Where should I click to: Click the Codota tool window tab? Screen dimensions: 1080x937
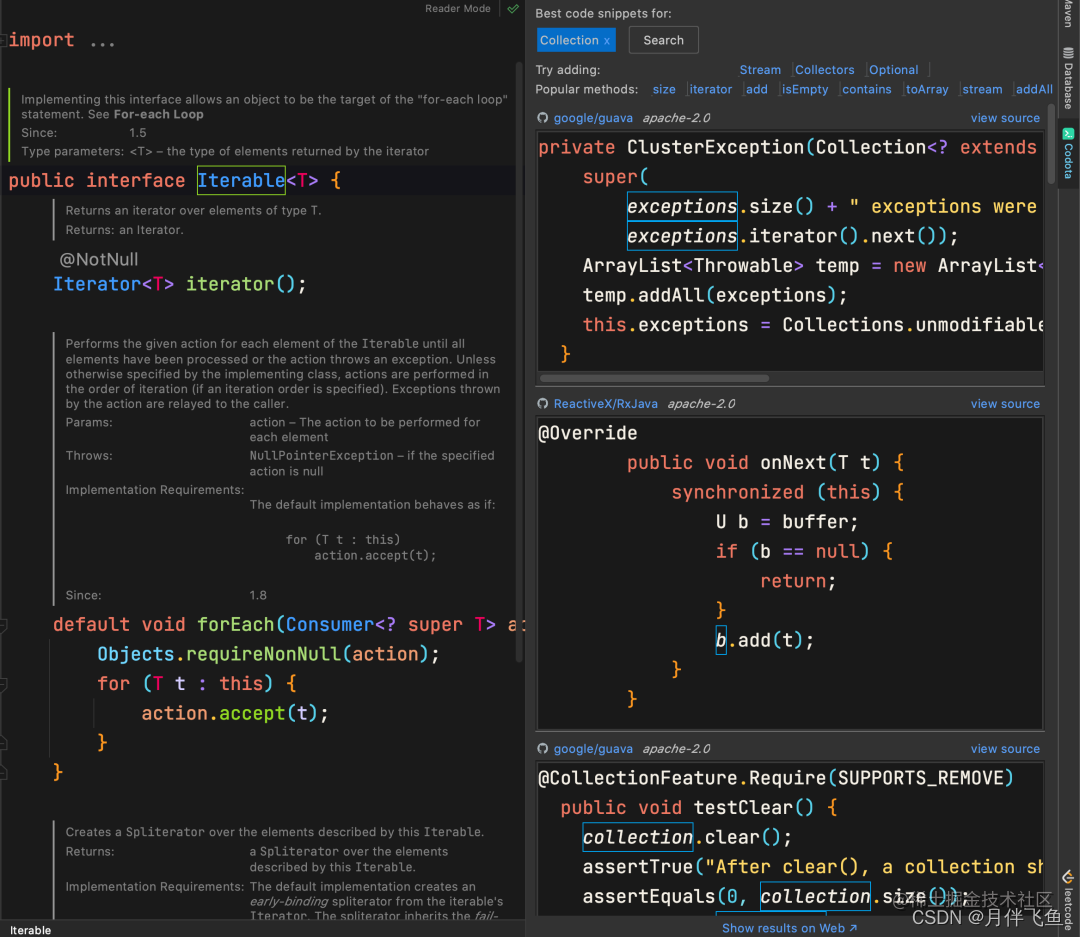point(1068,153)
